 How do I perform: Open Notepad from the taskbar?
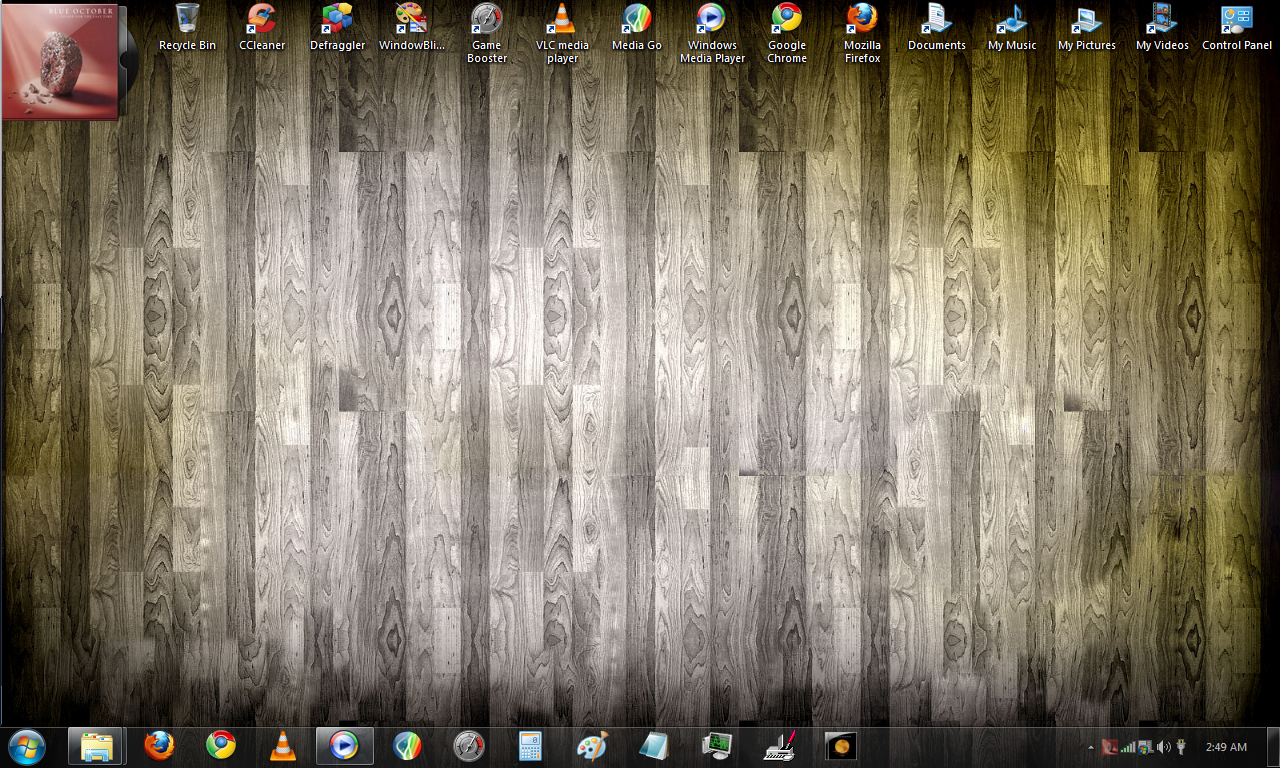pyautogui.click(x=655, y=746)
